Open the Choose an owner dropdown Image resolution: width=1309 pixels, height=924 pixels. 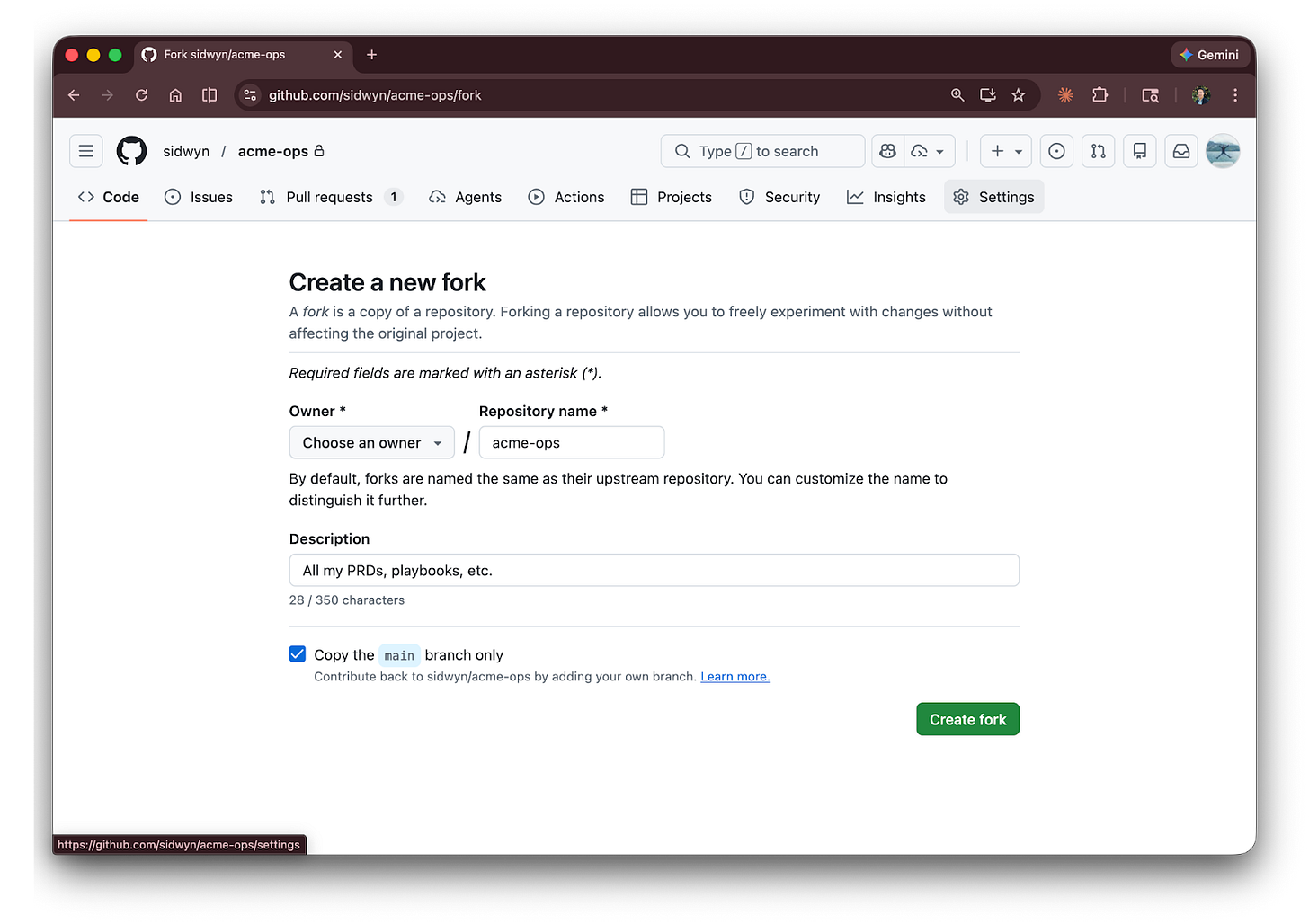pos(372,442)
